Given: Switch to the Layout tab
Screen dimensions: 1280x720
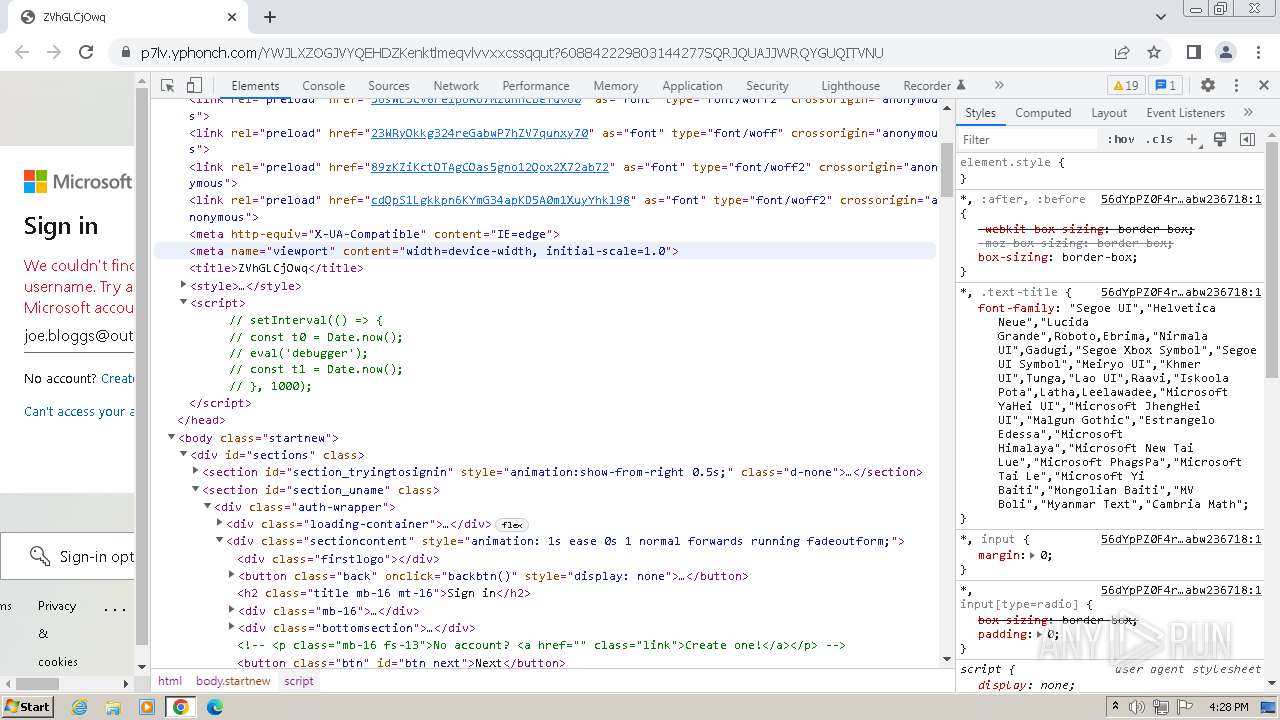Looking at the screenshot, I should [1109, 113].
